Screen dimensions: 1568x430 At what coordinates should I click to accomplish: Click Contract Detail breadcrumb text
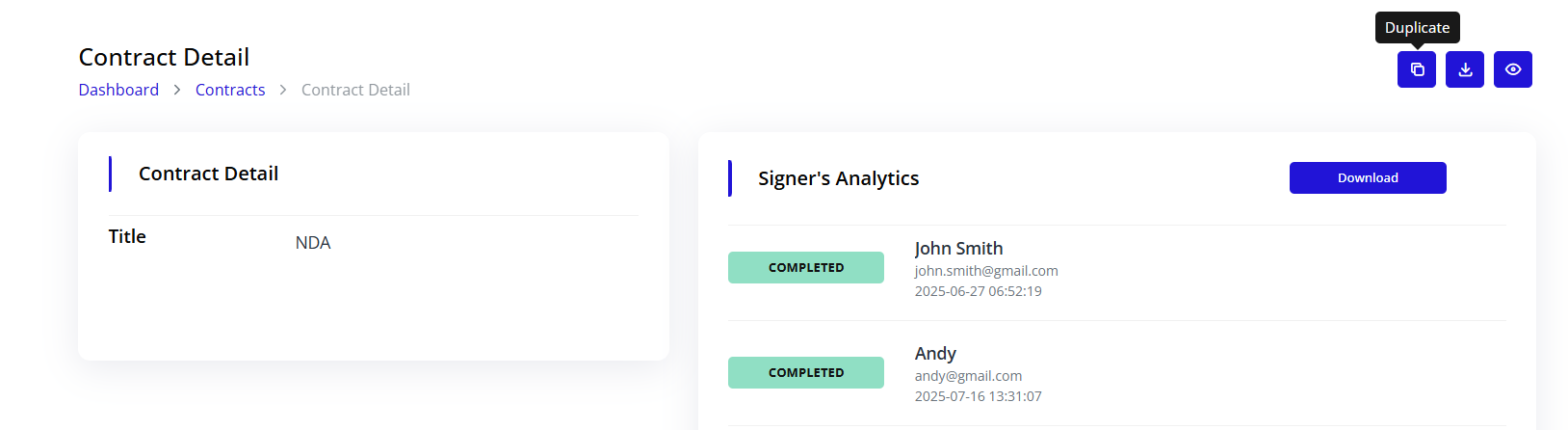355,90
